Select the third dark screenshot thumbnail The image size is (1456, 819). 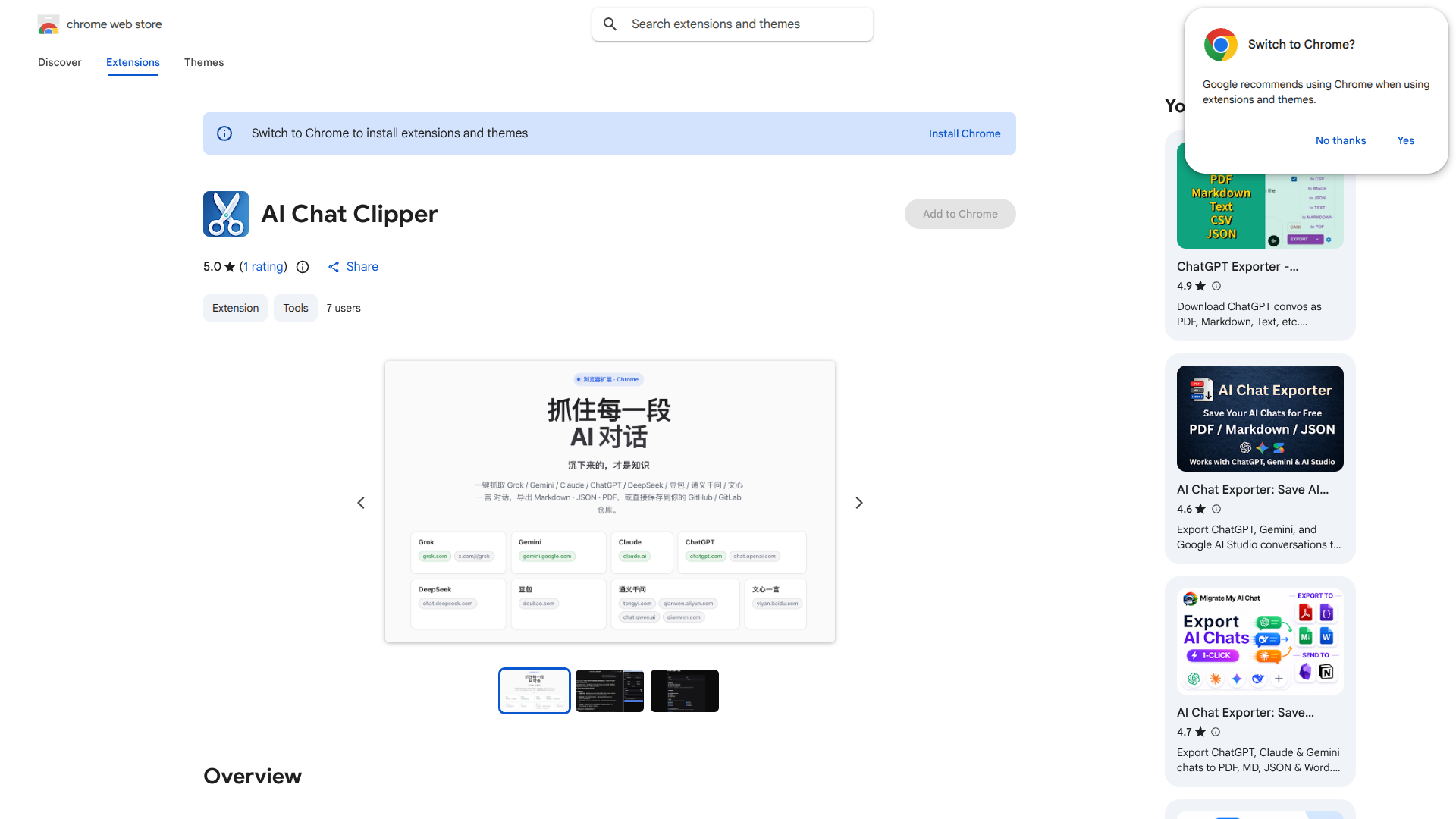(685, 691)
